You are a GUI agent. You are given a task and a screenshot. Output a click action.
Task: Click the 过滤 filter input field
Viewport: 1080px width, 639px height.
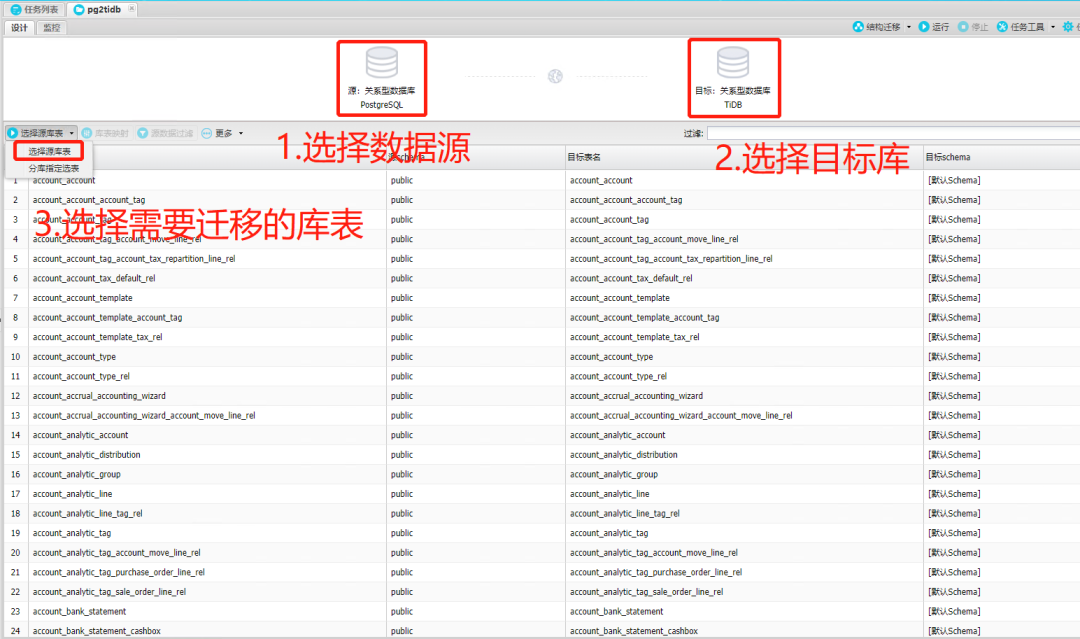click(x=893, y=133)
